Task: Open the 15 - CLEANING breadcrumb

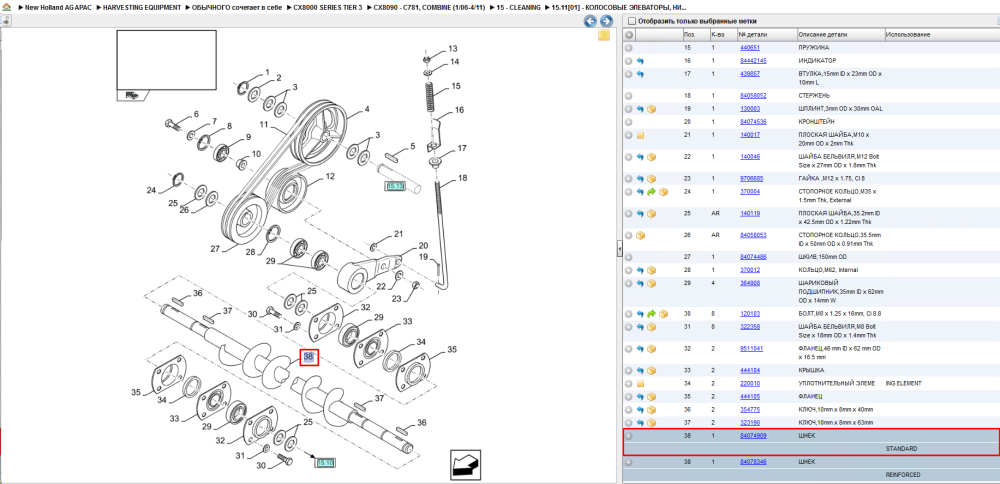Action: pos(519,7)
